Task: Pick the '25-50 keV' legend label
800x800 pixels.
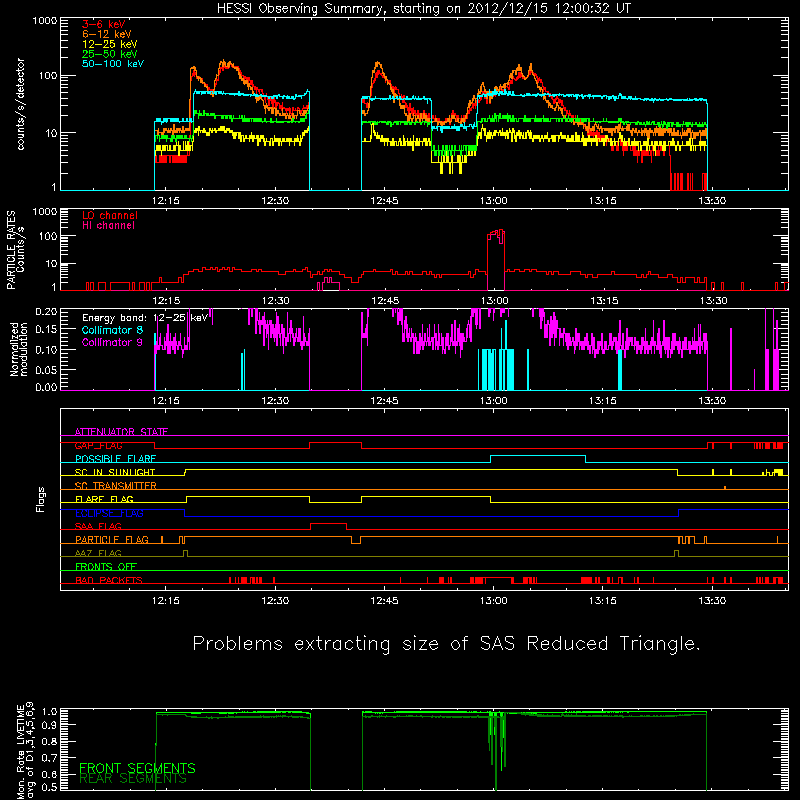Action: tap(109, 54)
